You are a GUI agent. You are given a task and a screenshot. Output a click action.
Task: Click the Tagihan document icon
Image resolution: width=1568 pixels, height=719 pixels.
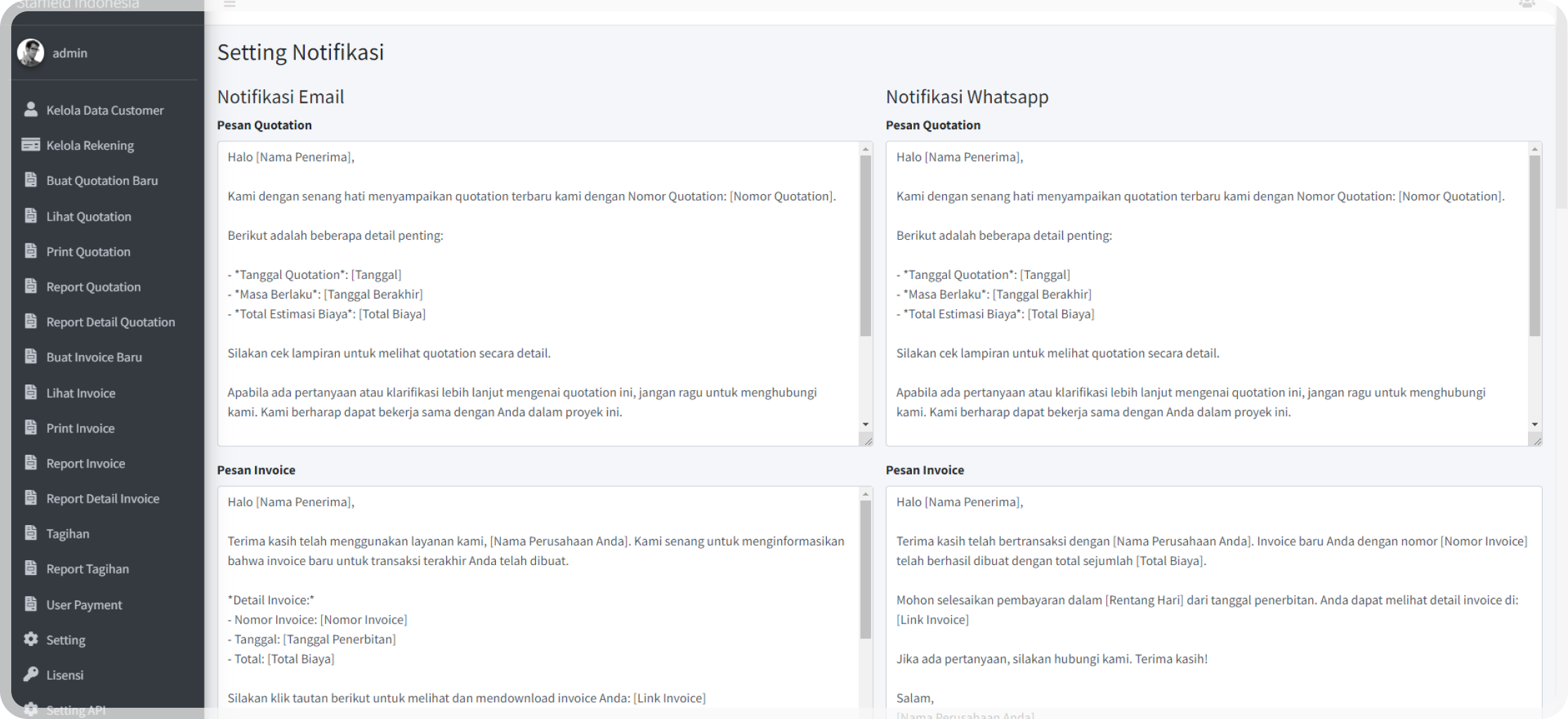point(30,533)
